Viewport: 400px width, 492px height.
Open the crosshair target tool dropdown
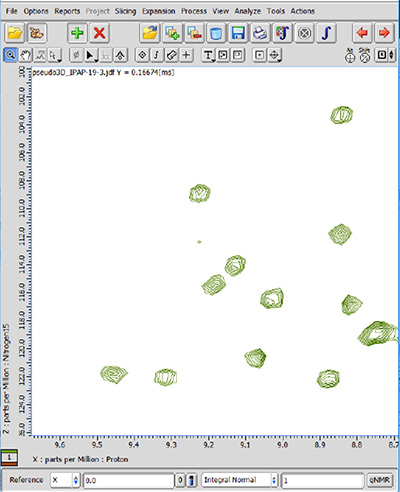[x=274, y=55]
